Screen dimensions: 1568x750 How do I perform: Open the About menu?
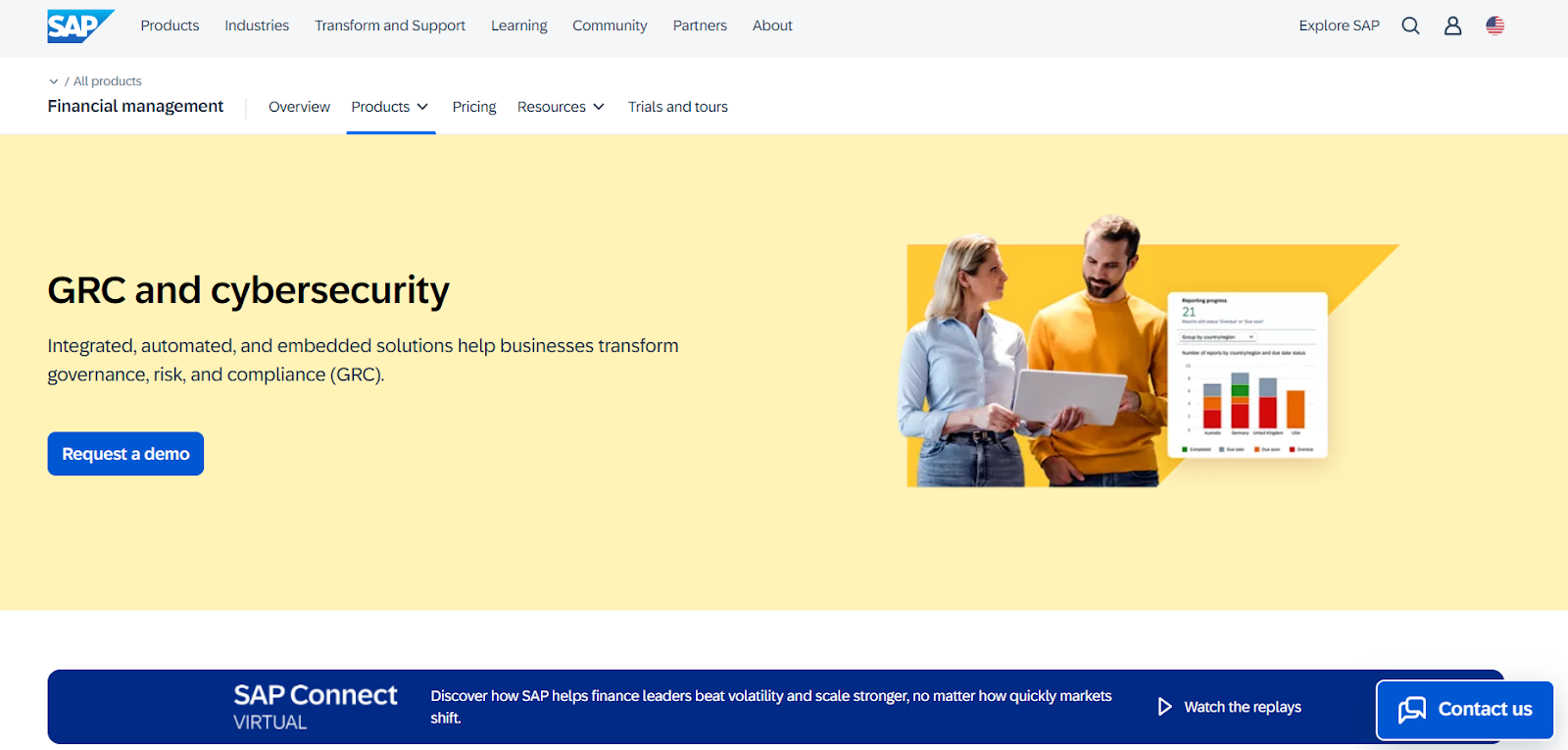(772, 25)
